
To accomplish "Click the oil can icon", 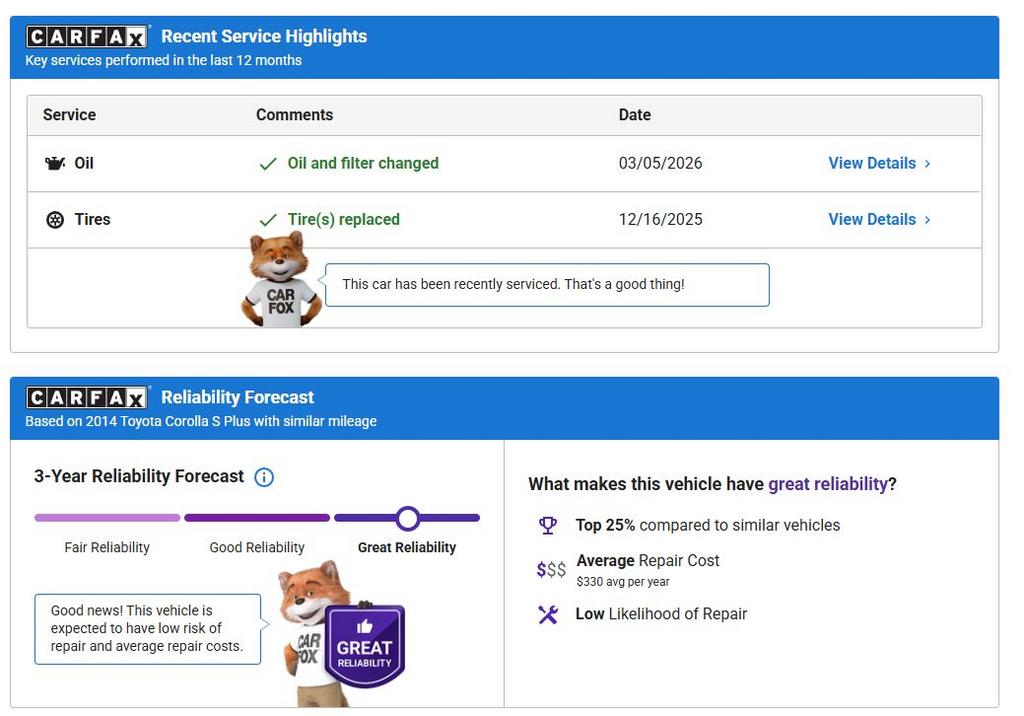I will click(55, 163).
